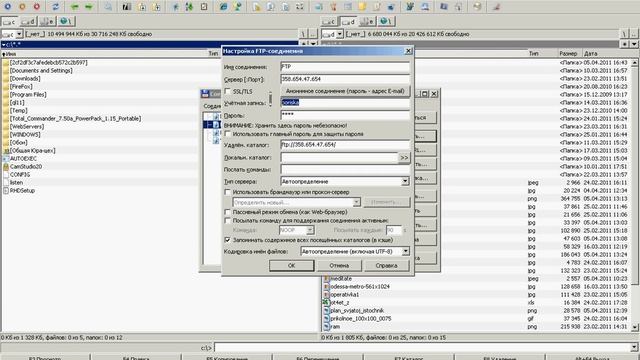Go to root with left panel \ button
640x360 pixels.
click(303, 34)
